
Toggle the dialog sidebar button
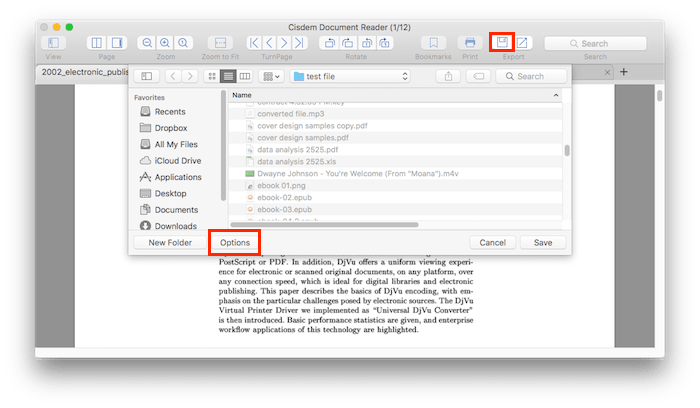(x=146, y=76)
